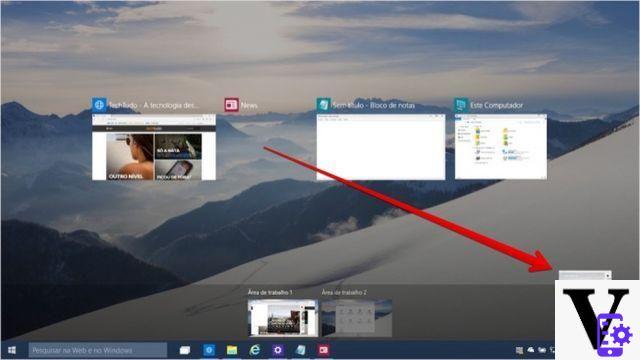
Task: Click the 'TechTudo - A tecnologia des...' title
Action: coord(153,105)
